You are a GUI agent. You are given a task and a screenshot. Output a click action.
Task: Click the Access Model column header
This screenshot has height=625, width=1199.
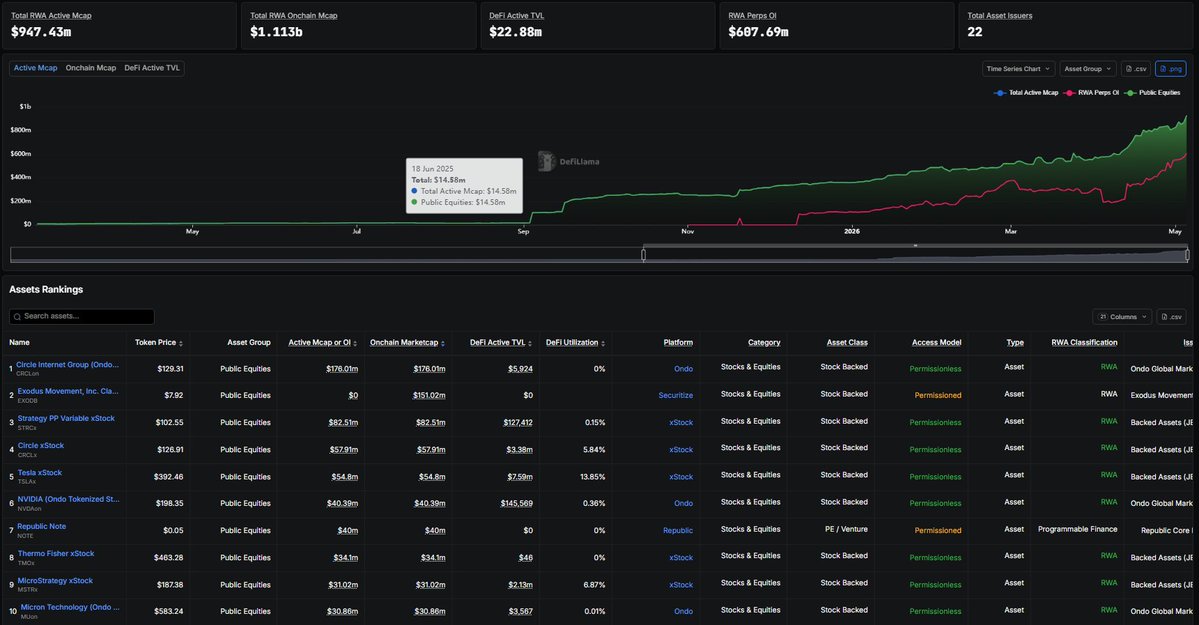(936, 343)
